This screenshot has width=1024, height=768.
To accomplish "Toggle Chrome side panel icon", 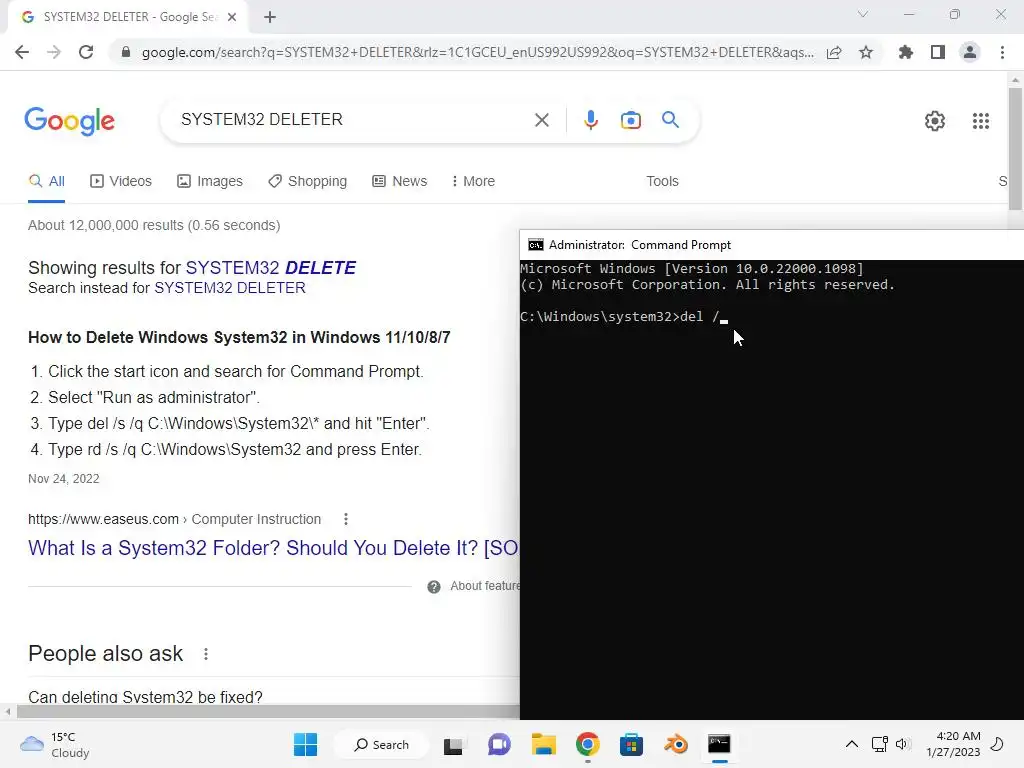I will 938,52.
